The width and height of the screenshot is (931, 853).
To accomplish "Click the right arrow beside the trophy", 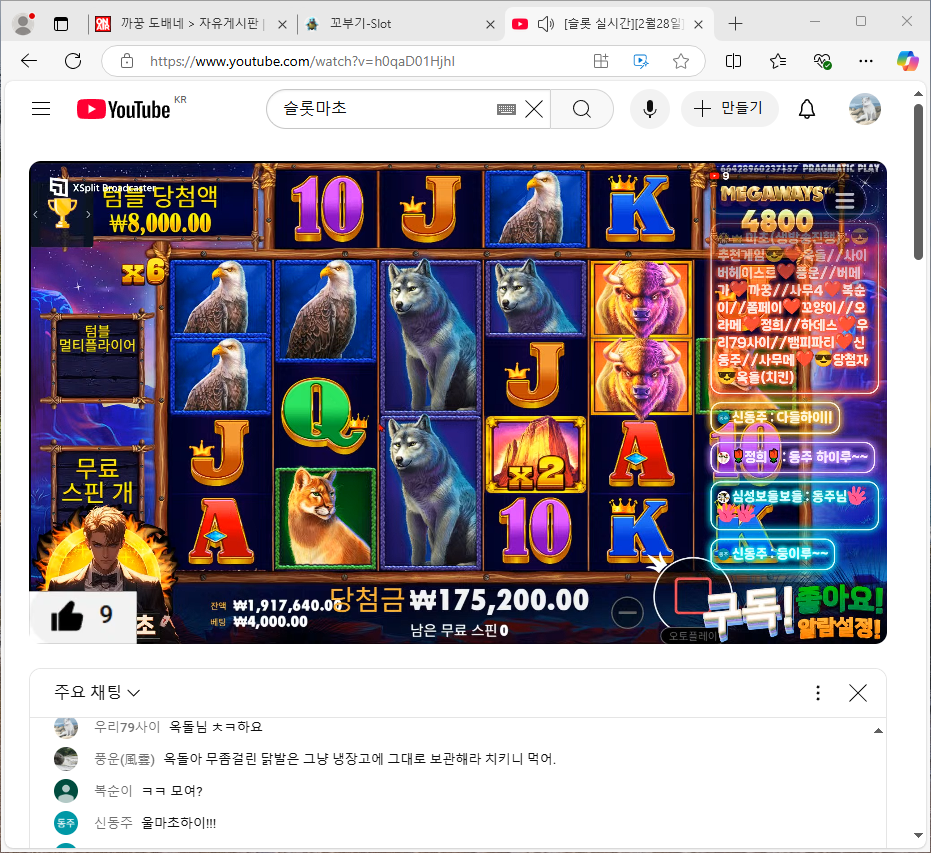I will [88, 214].
